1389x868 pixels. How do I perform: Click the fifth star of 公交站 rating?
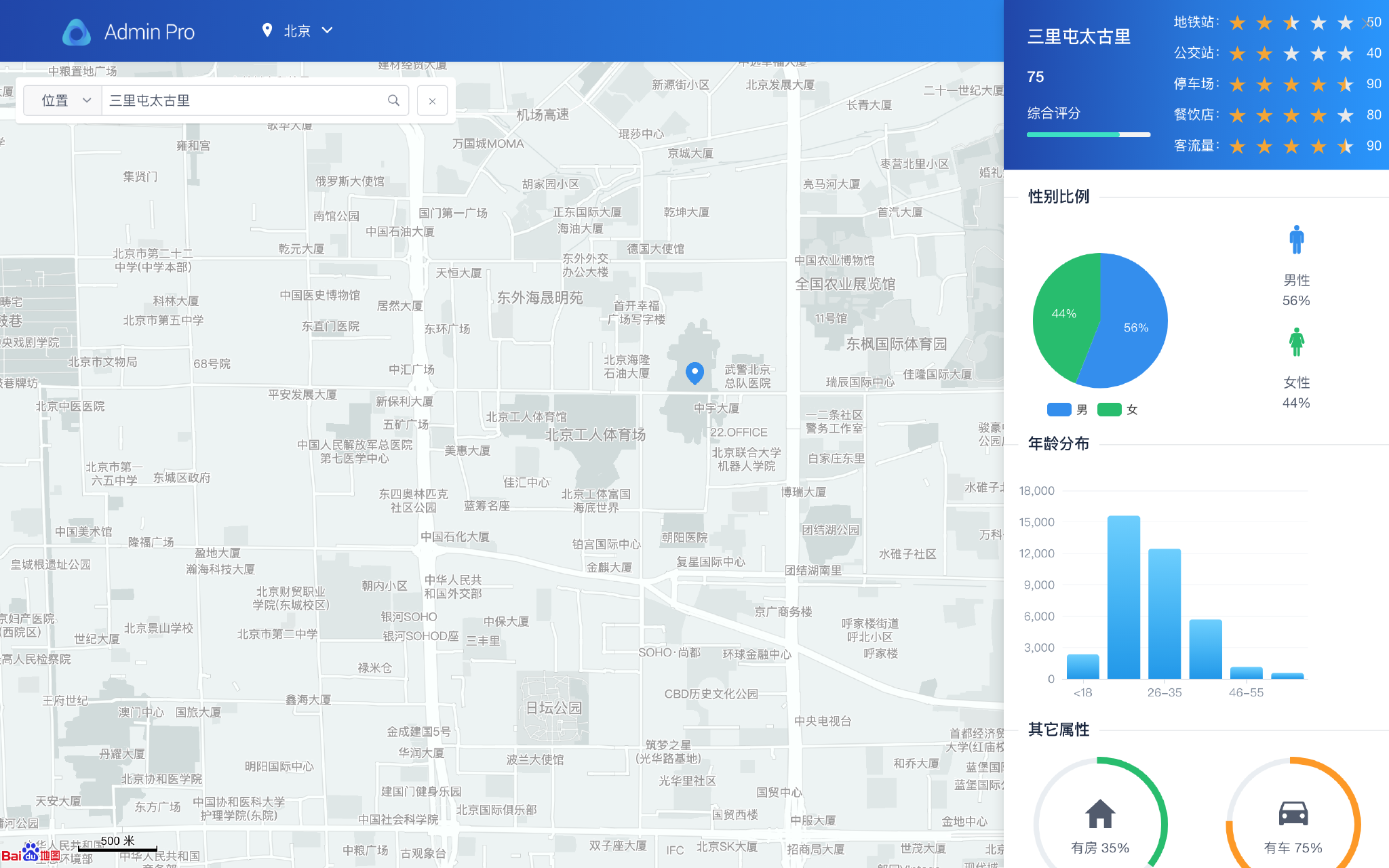pos(1346,54)
